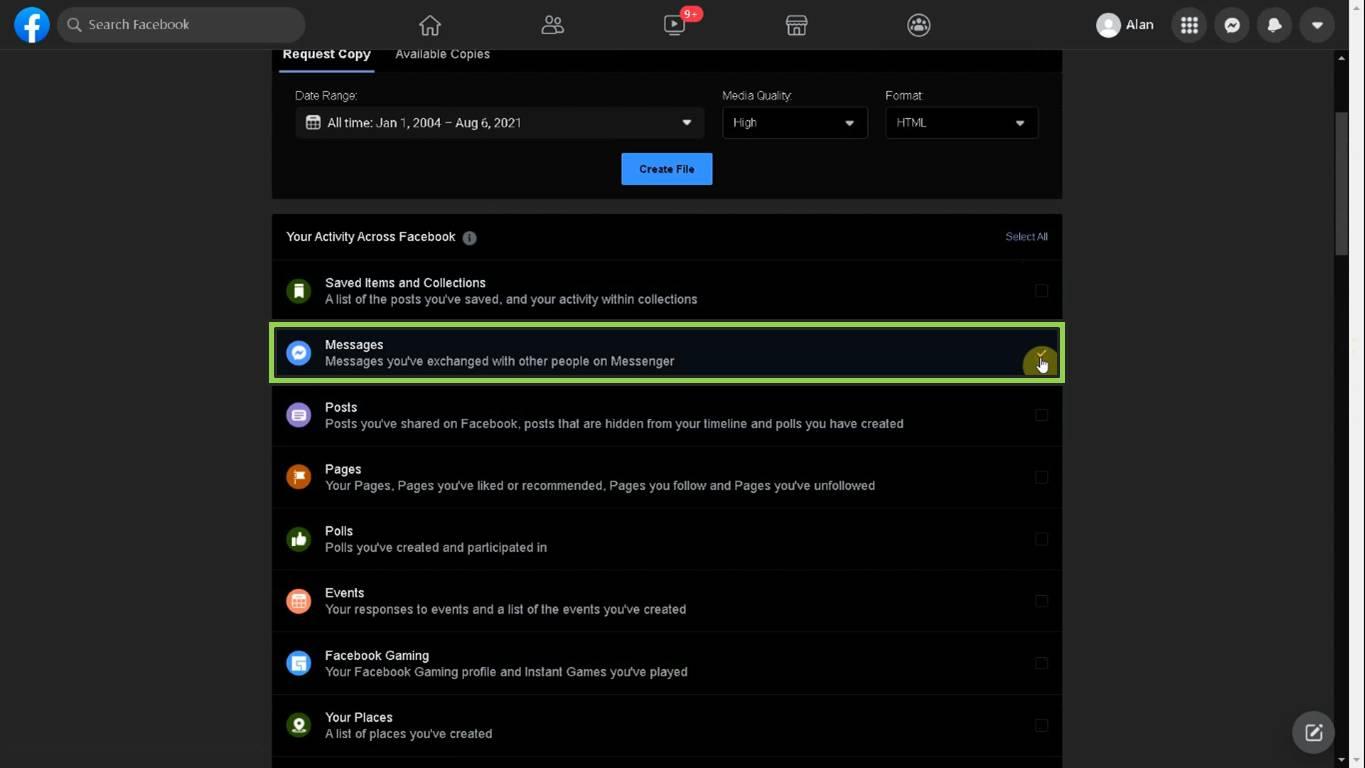Click the Pages row flag icon
This screenshot has width=1365, height=768.
(298, 477)
